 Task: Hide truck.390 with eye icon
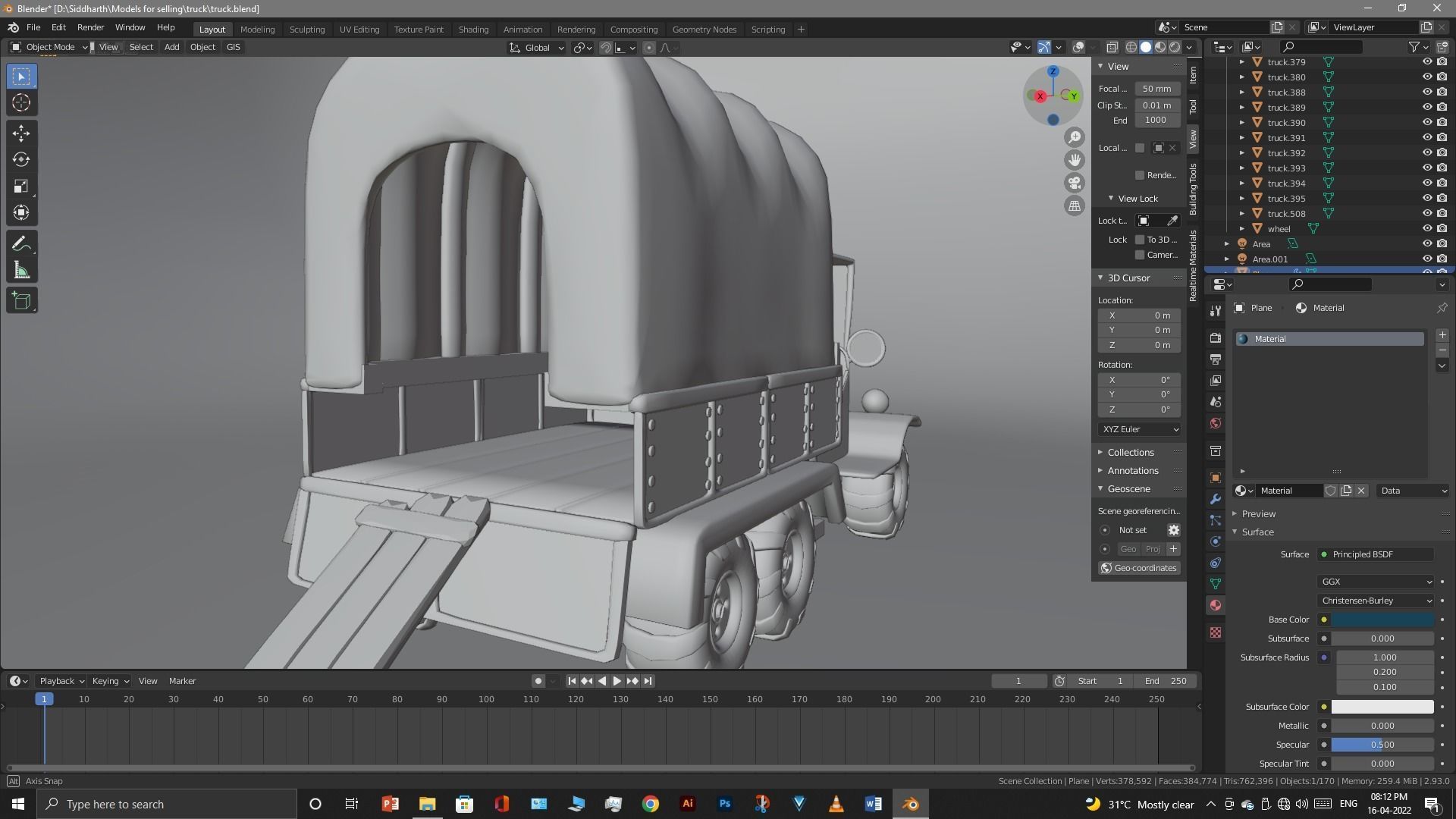[x=1426, y=123]
